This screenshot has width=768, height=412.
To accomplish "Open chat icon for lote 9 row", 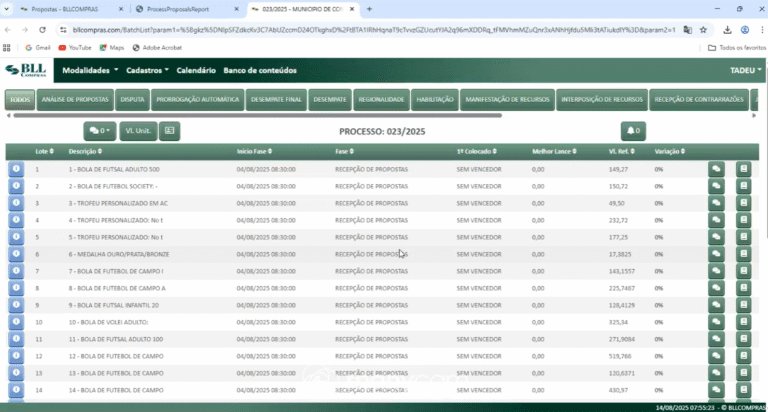I will tap(716, 305).
